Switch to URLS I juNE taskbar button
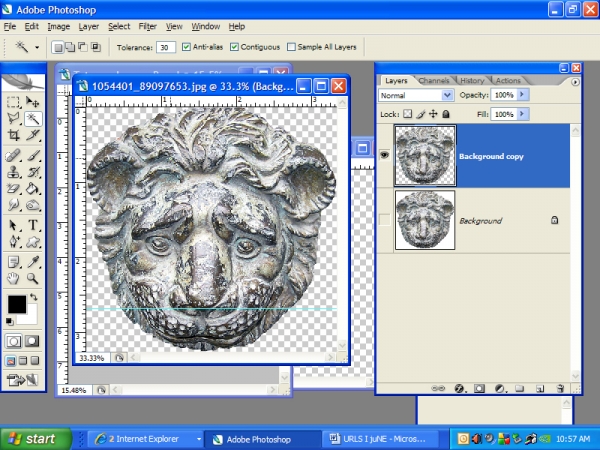This screenshot has height=450, width=600. click(380, 439)
